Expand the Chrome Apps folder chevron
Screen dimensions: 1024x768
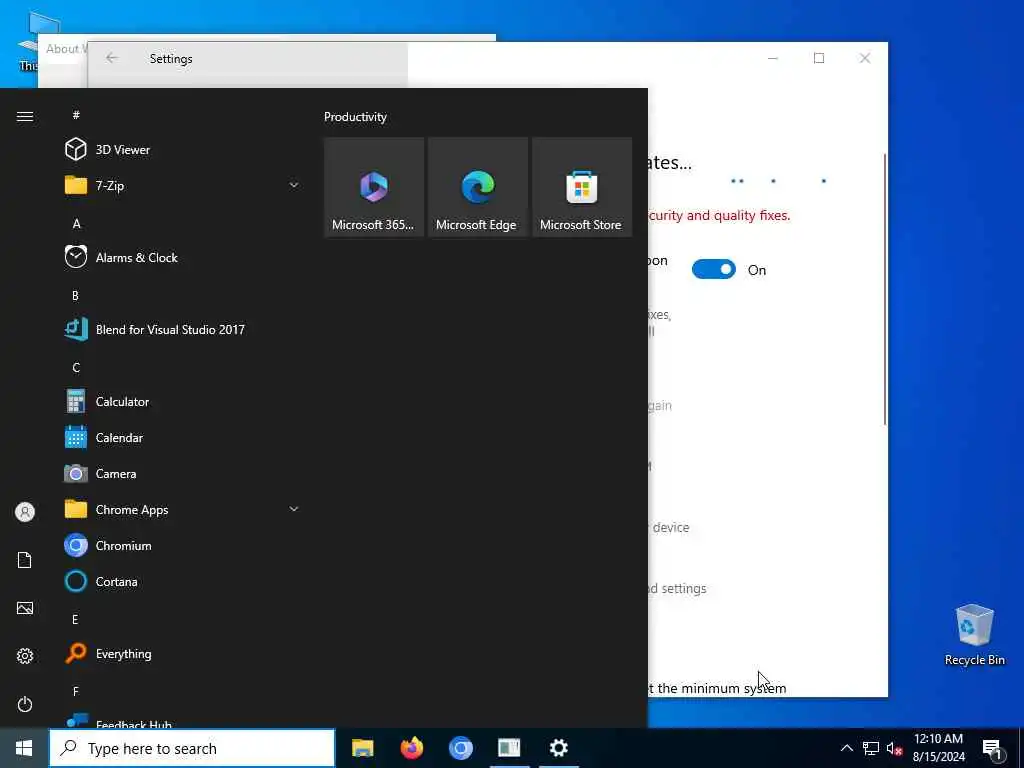click(294, 509)
